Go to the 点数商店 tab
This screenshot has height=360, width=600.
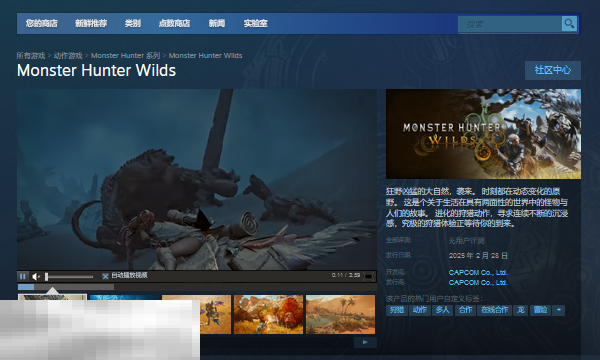click(x=174, y=23)
